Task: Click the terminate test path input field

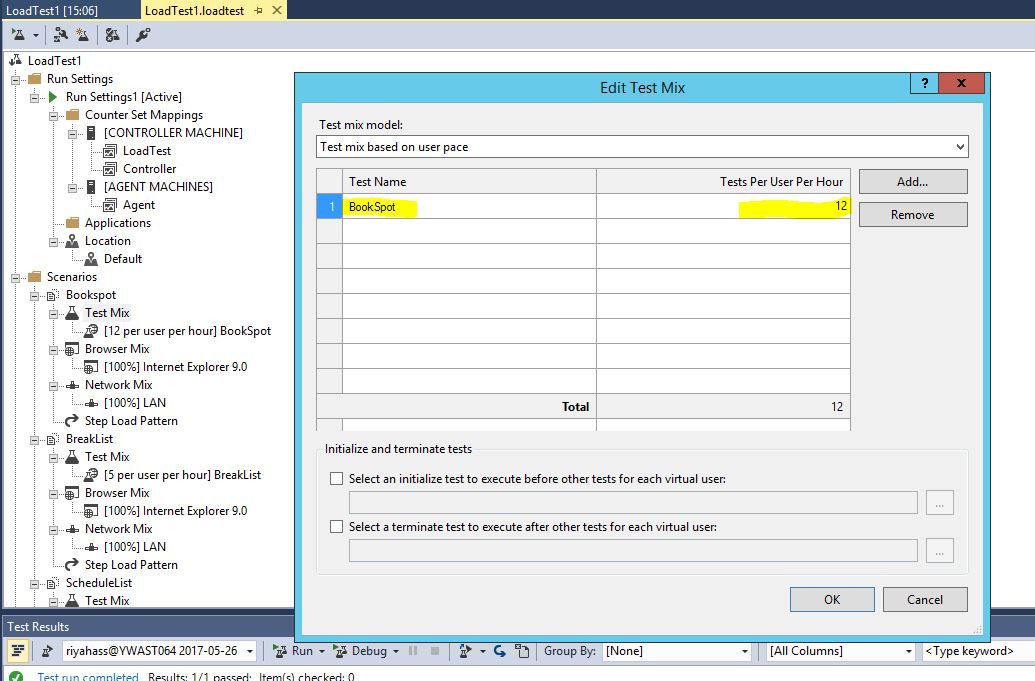Action: point(630,550)
